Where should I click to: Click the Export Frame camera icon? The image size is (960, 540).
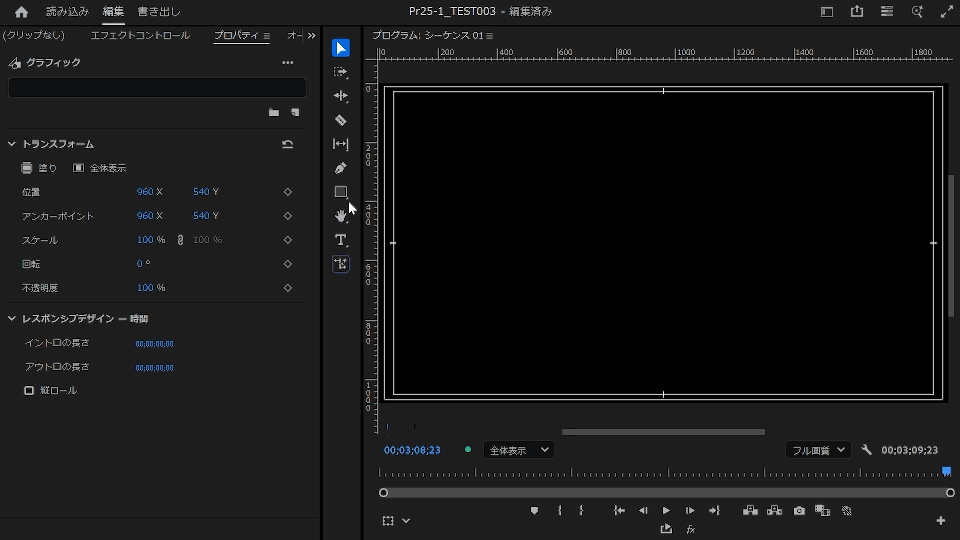pyautogui.click(x=799, y=511)
